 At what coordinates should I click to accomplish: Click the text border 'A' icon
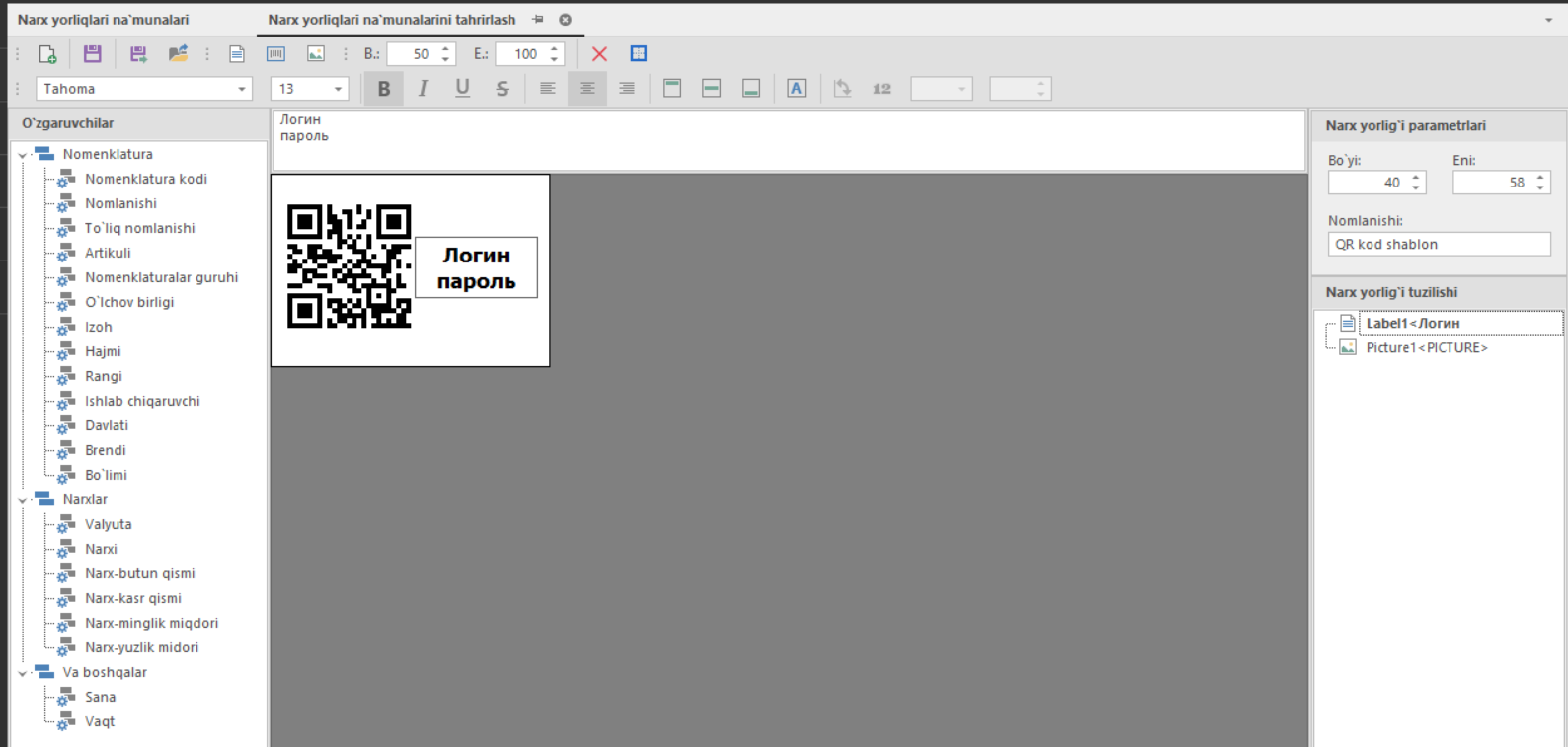[x=797, y=89]
